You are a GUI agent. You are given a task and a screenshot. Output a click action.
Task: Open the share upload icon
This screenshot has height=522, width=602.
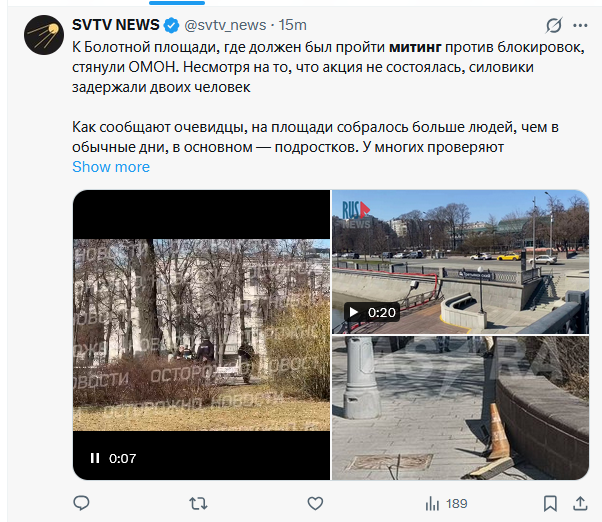(x=580, y=503)
